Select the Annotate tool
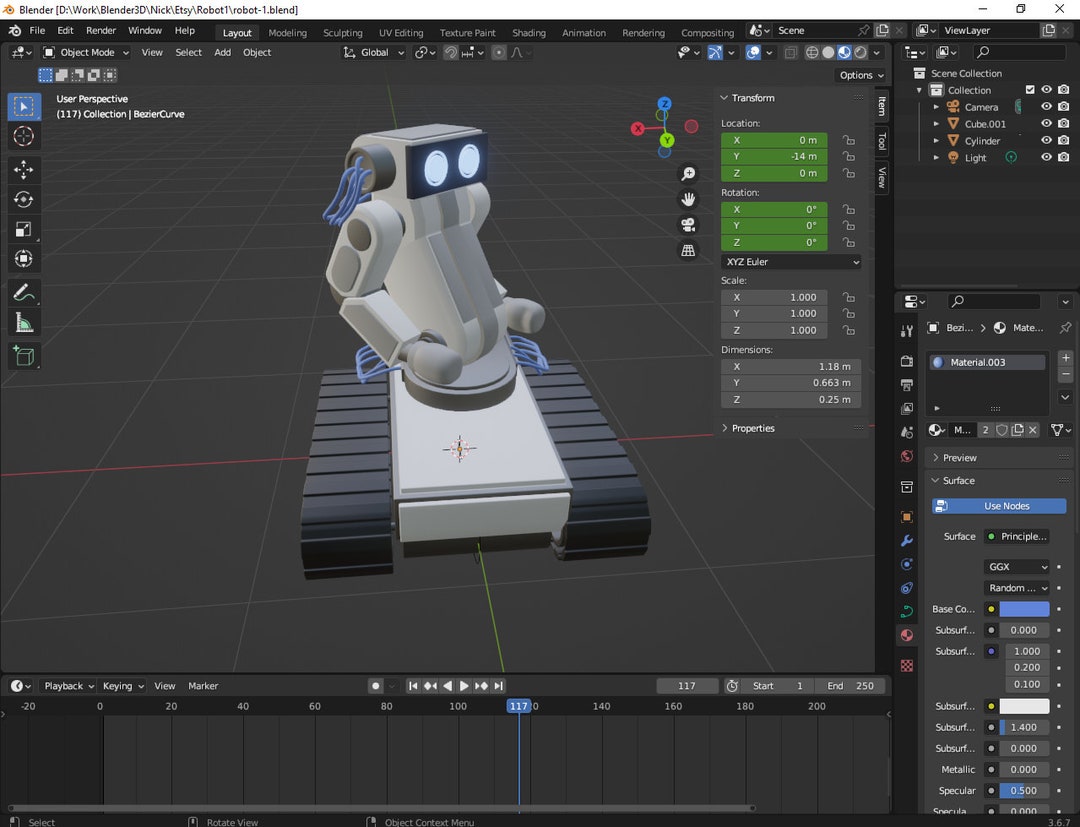This screenshot has height=827, width=1080. pyautogui.click(x=24, y=293)
